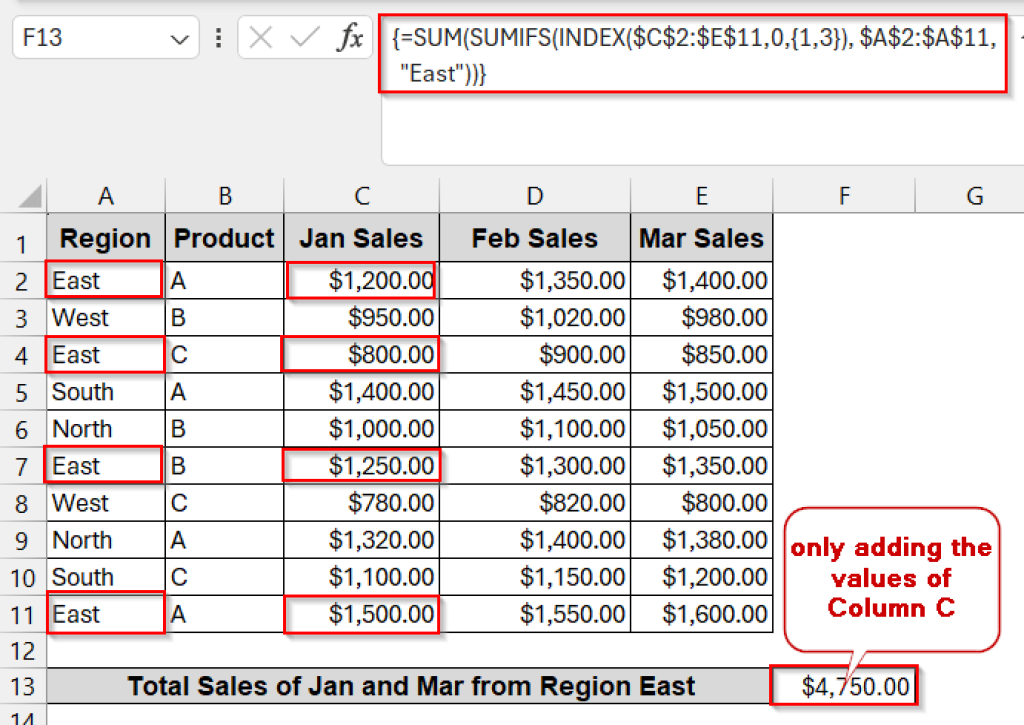
Task: Select the Feb Sales header cell
Action: (534, 237)
